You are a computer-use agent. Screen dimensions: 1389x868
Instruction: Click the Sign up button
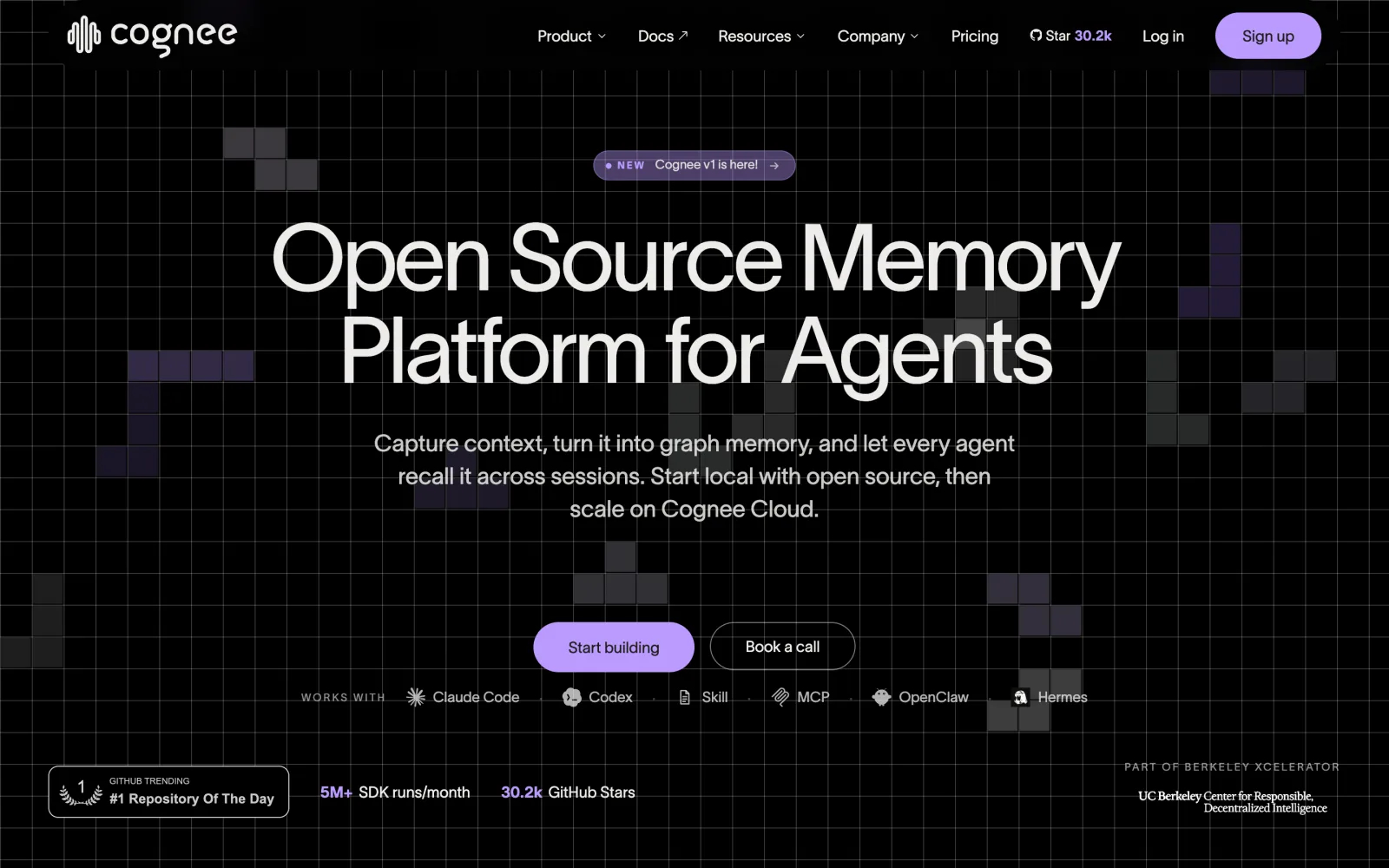1268,36
